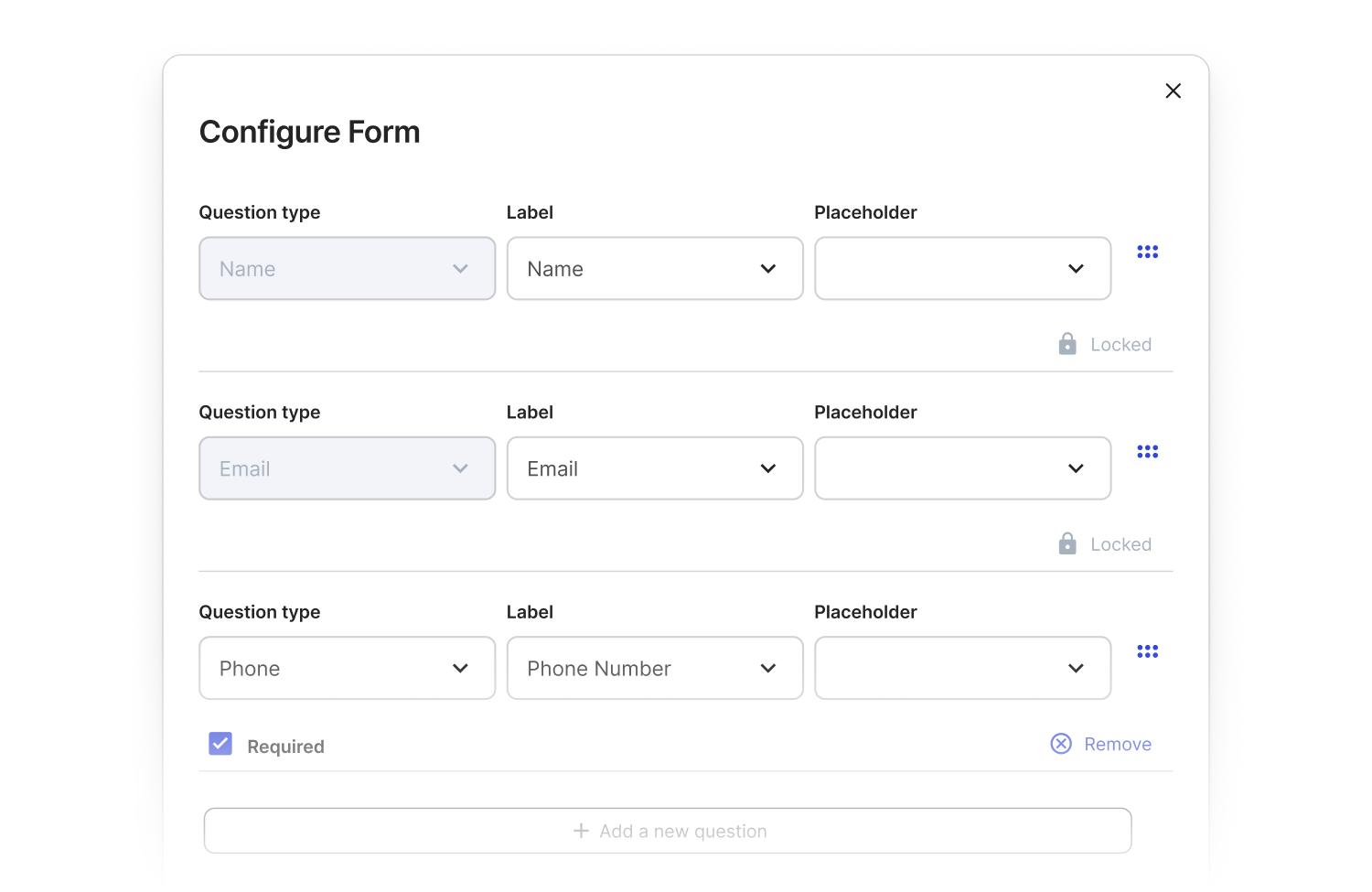The image size is (1372, 892).
Task: Click the Remove link for Phone question
Action: [1117, 745]
